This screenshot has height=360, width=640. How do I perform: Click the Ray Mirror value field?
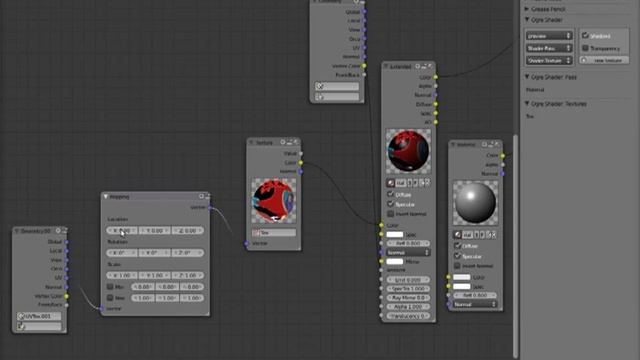pyautogui.click(x=408, y=298)
